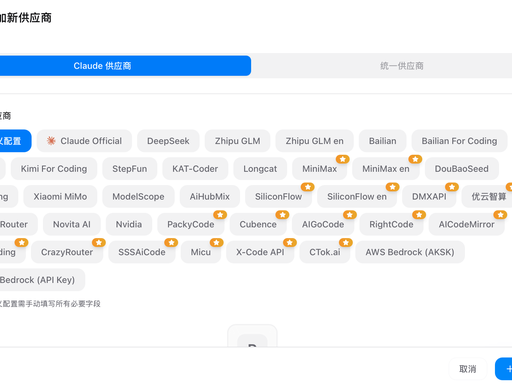Select the StepFun preset
Image resolution: width=512 pixels, height=384 pixels.
[130, 169]
